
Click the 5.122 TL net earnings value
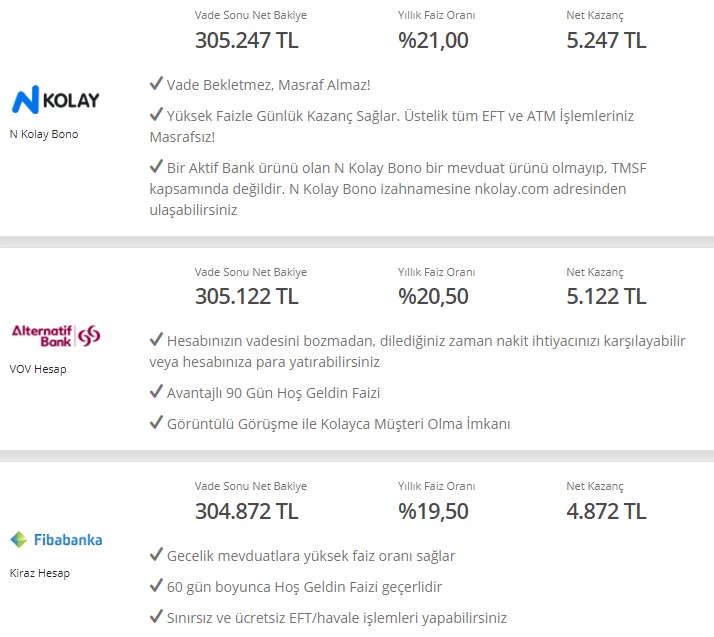606,296
